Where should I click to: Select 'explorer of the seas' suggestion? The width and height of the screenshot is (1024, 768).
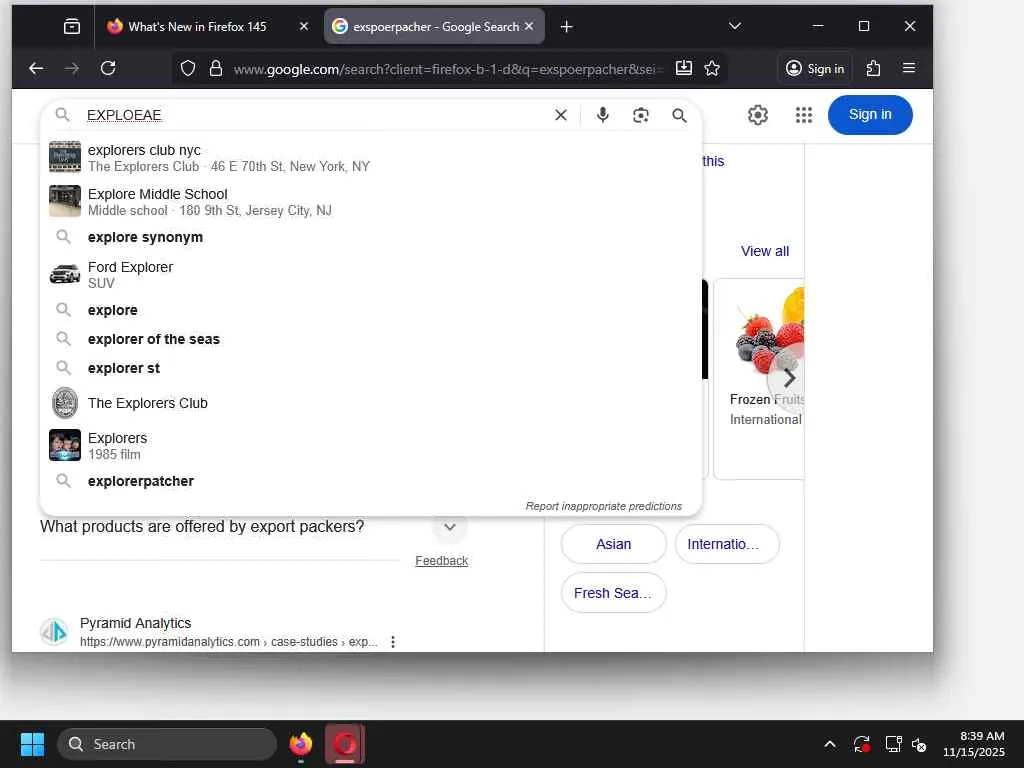click(371, 339)
